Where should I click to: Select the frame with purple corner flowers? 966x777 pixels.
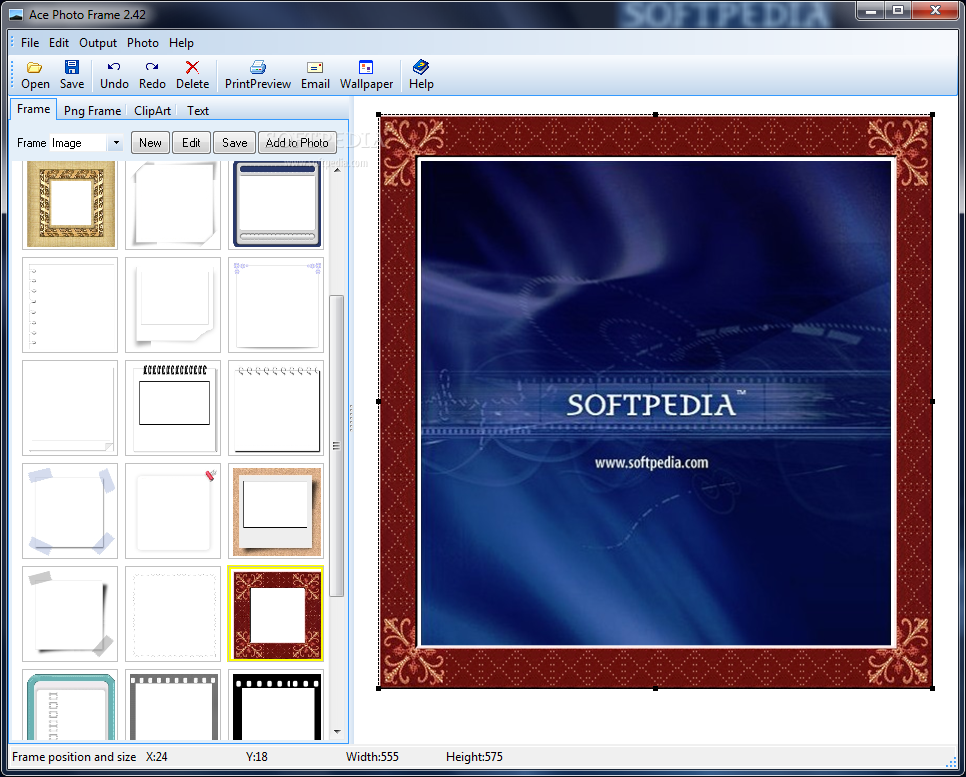276,305
